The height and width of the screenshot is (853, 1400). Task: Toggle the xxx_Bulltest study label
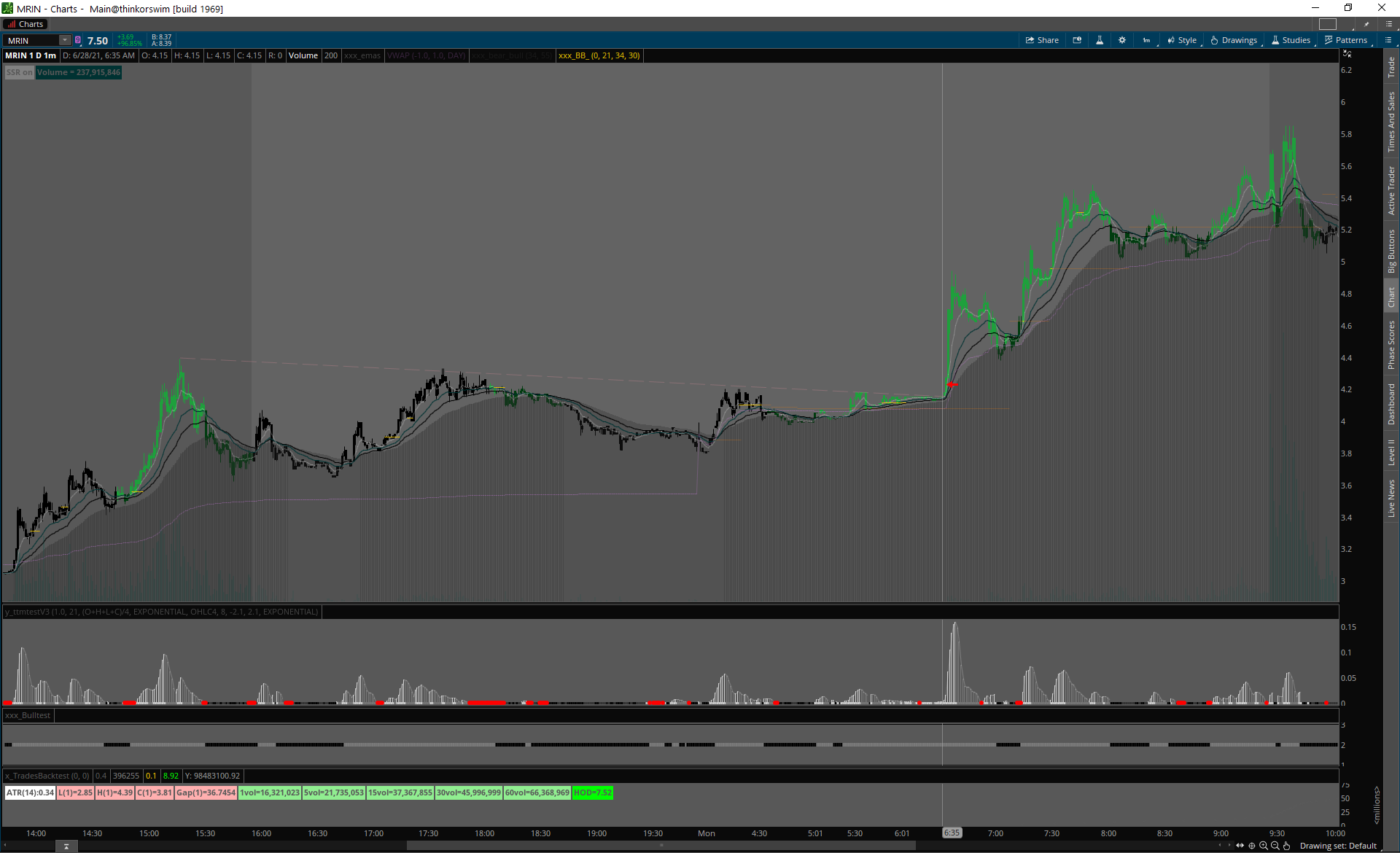point(28,715)
